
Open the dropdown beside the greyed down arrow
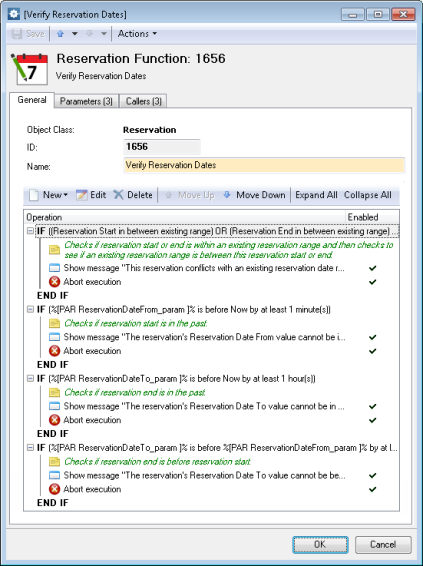tap(104, 34)
